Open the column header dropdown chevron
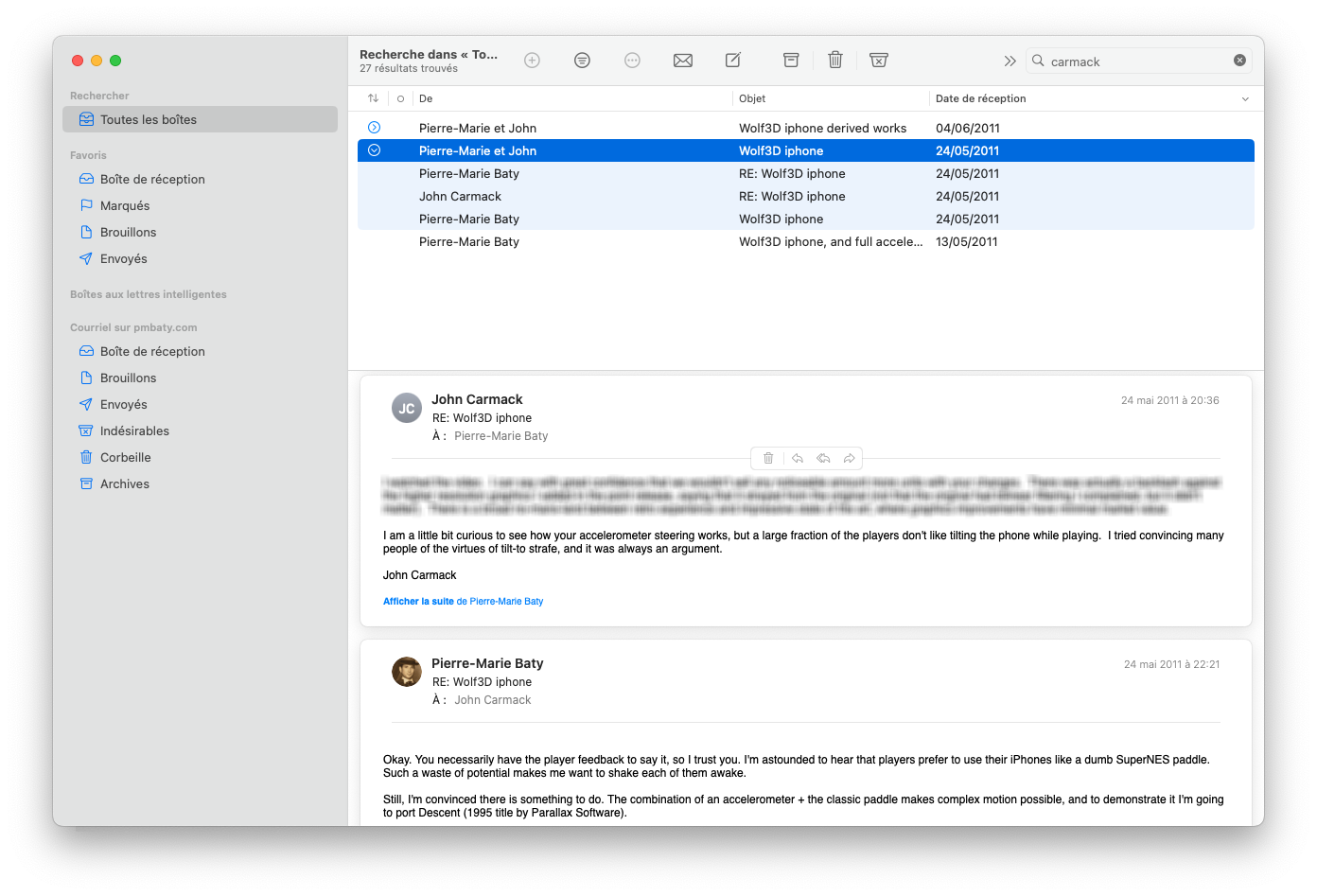 [x=1245, y=98]
